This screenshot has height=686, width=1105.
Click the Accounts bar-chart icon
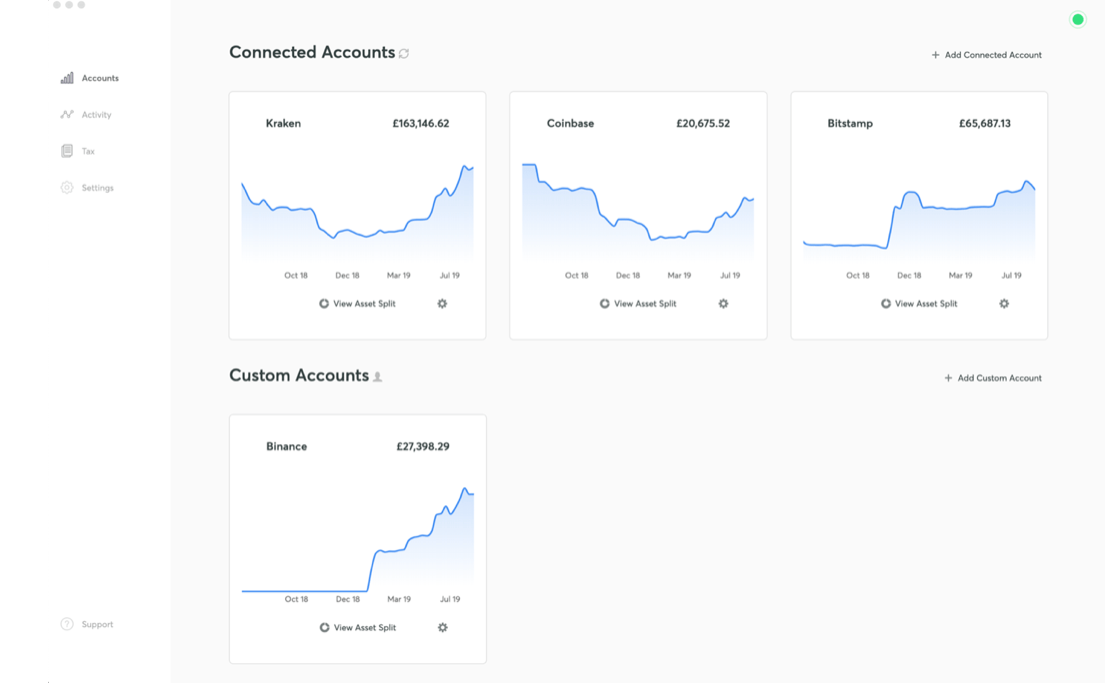point(67,78)
